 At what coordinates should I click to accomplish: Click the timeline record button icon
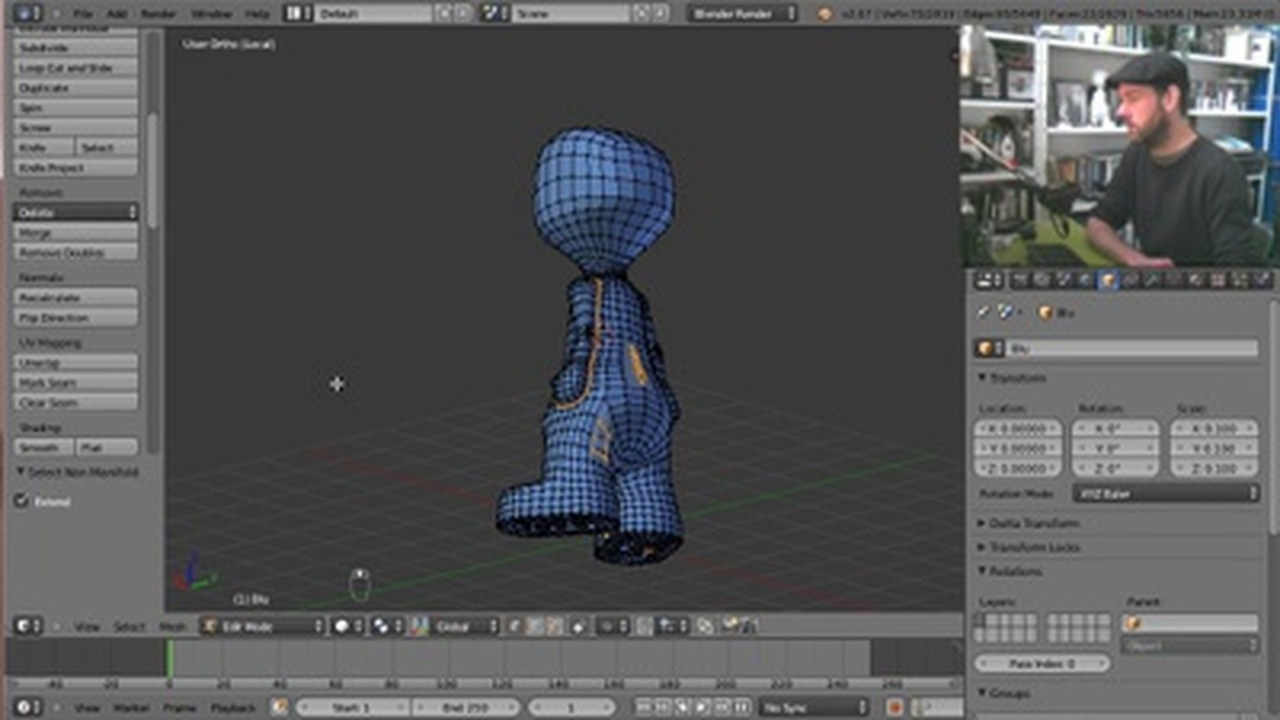[x=894, y=707]
